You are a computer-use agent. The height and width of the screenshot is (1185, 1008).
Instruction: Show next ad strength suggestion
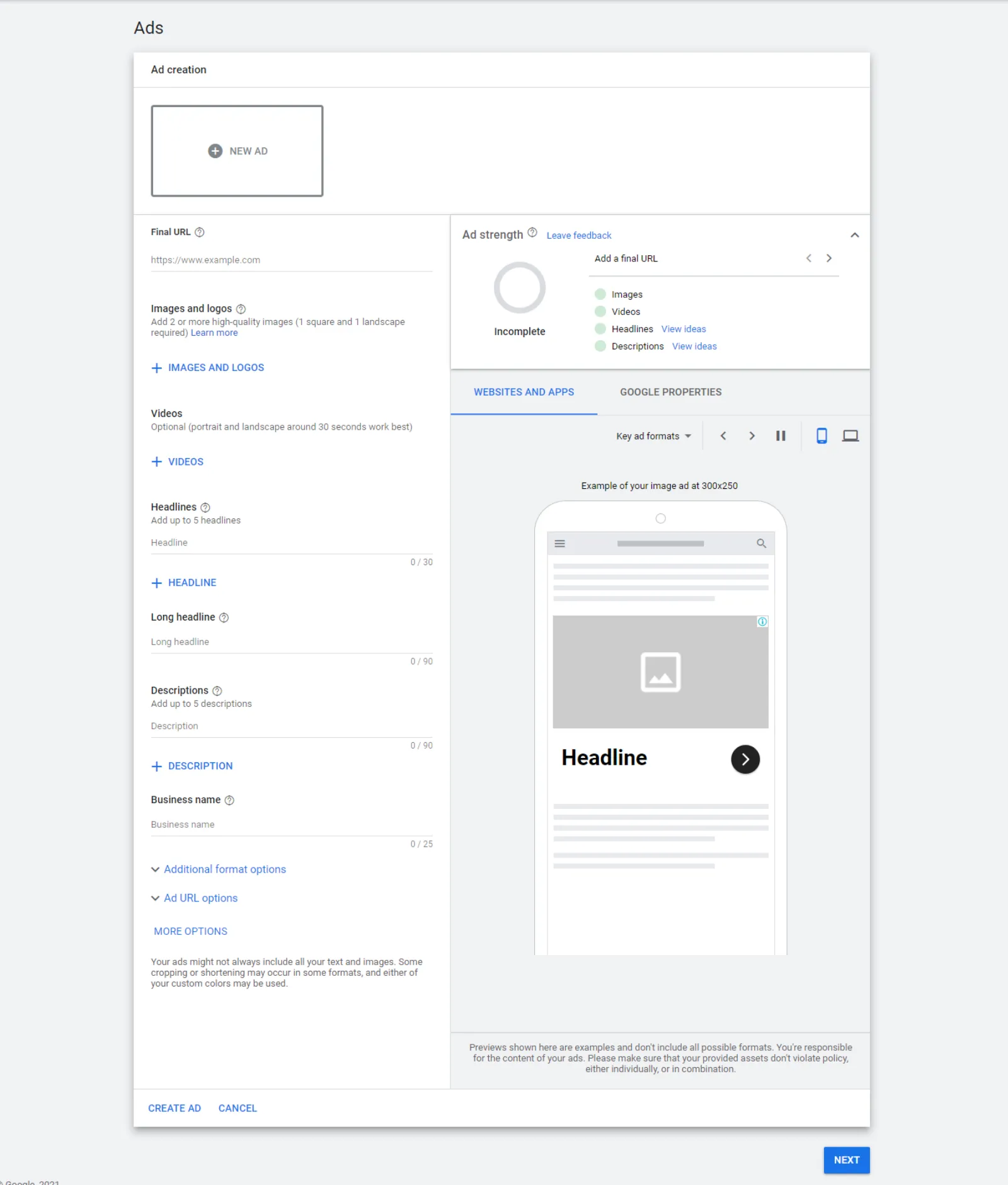(829, 258)
